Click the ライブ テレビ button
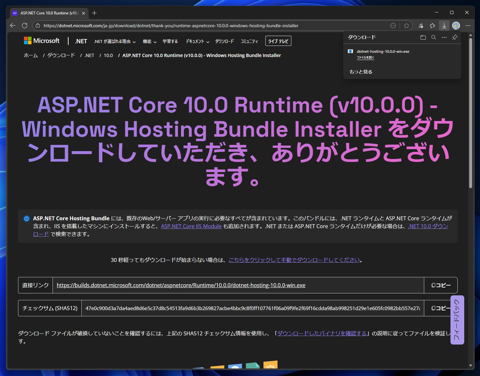480x376 pixels. click(278, 41)
